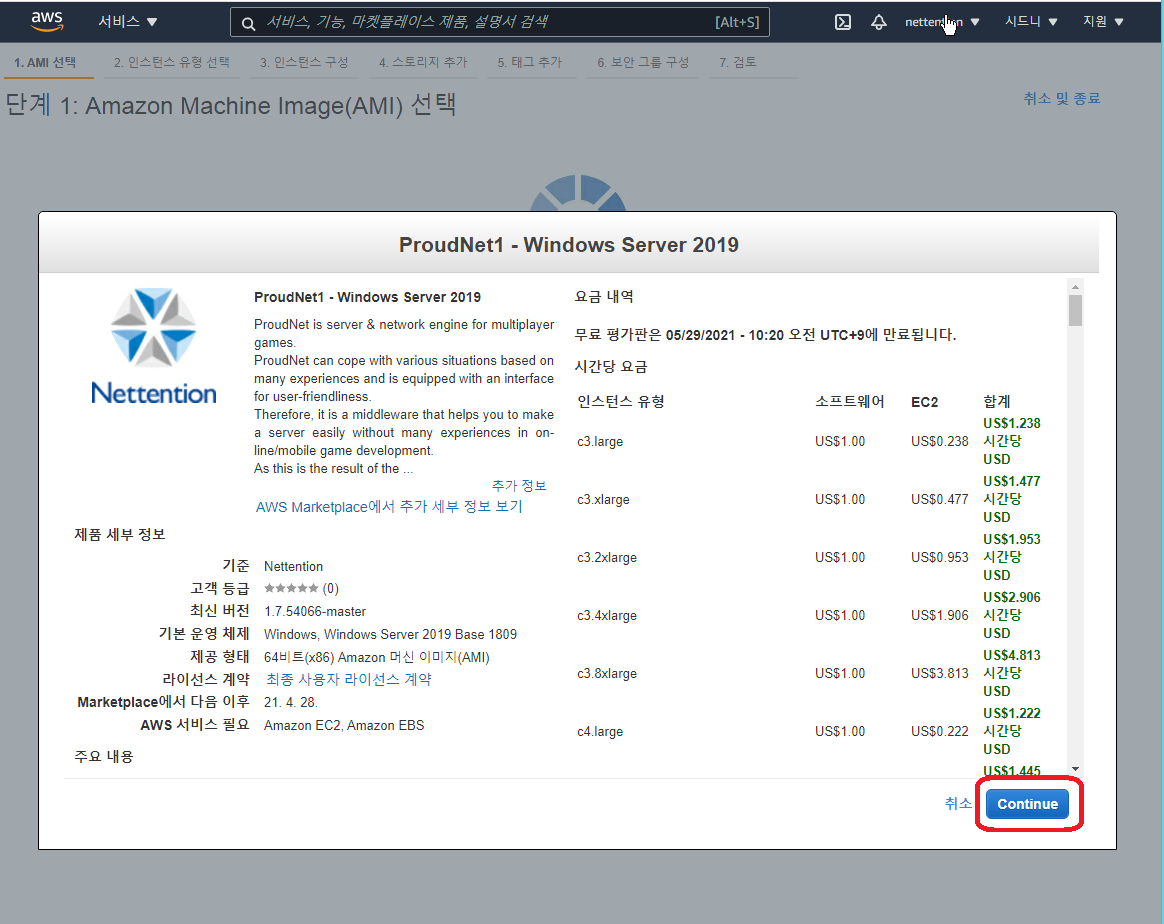This screenshot has height=924, width=1164.
Task: Open the 추가 정보 more info link
Action: click(x=519, y=485)
